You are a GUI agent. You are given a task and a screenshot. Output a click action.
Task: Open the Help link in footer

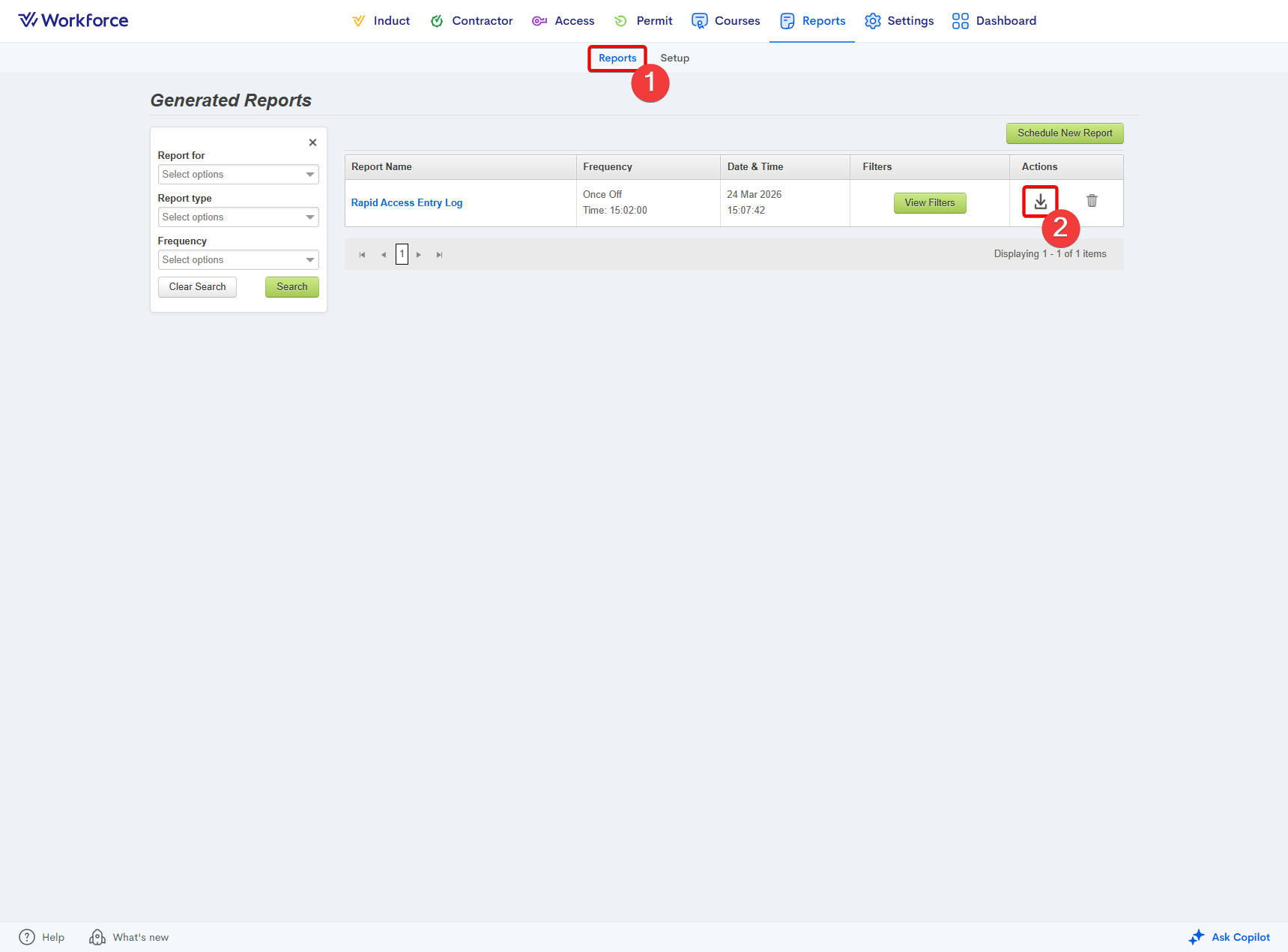click(42, 937)
